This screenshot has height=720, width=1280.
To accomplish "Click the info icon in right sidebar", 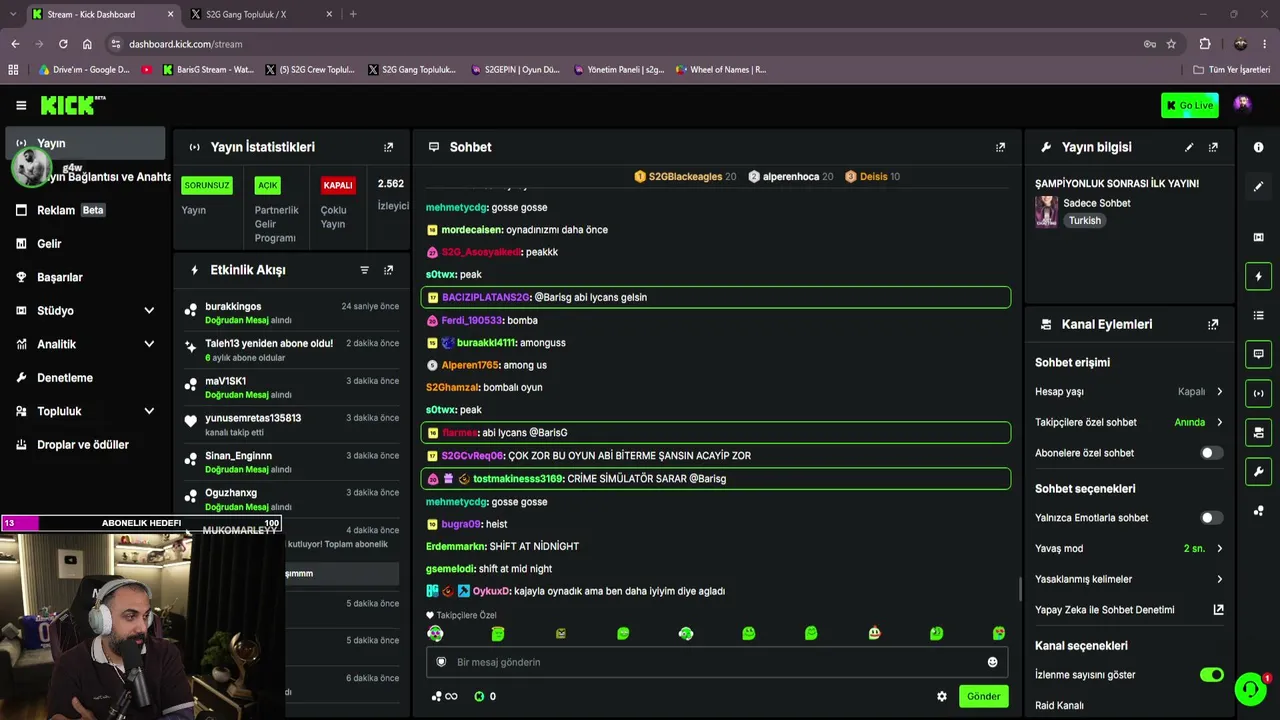I will tap(1258, 147).
